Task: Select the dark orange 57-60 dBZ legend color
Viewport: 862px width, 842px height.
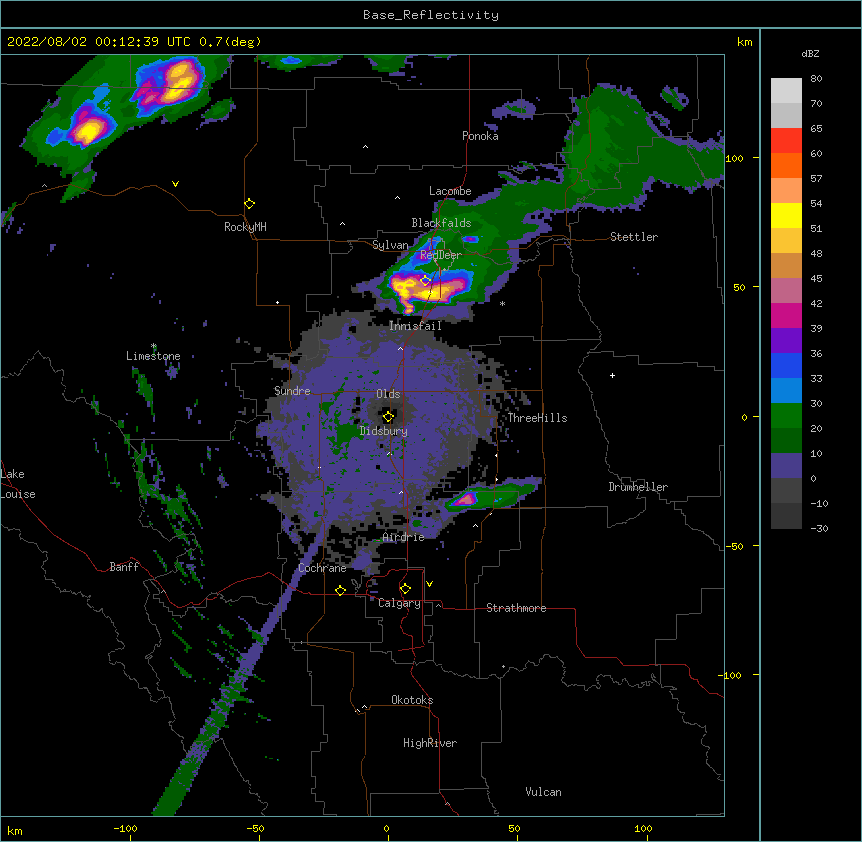Action: tap(786, 166)
